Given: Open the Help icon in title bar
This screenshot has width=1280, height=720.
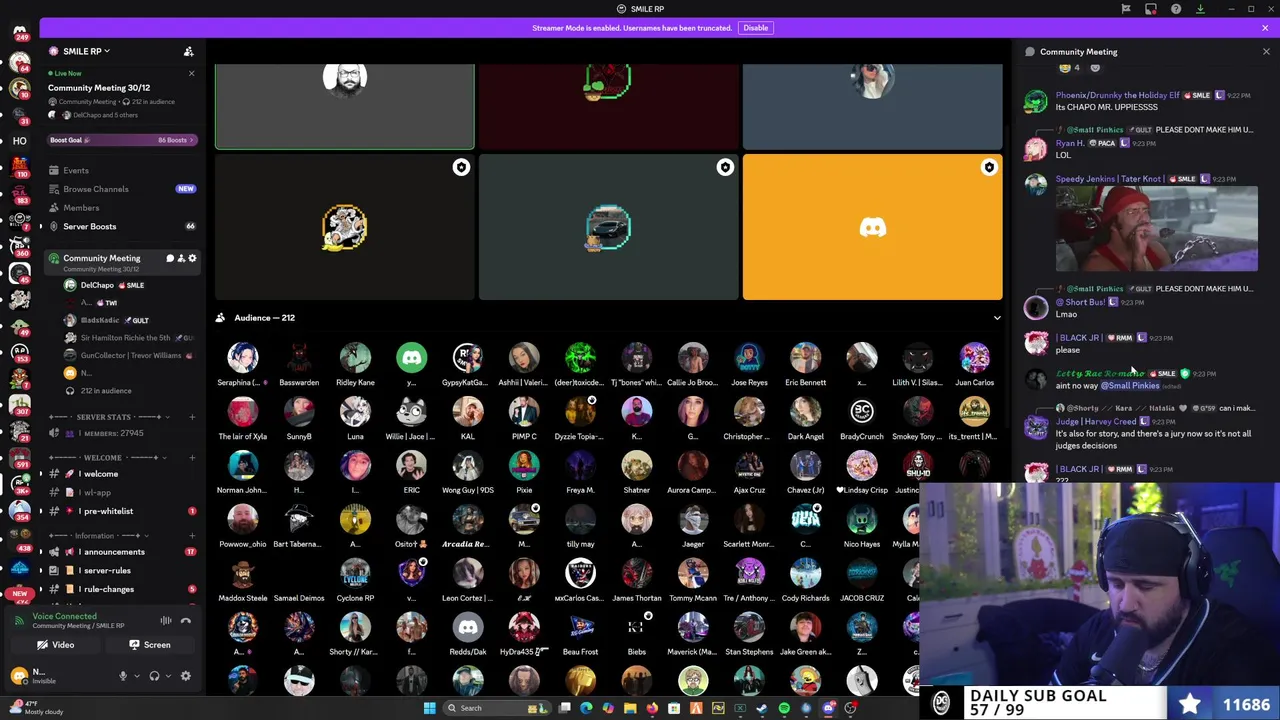Looking at the screenshot, I should click(x=1176, y=9).
